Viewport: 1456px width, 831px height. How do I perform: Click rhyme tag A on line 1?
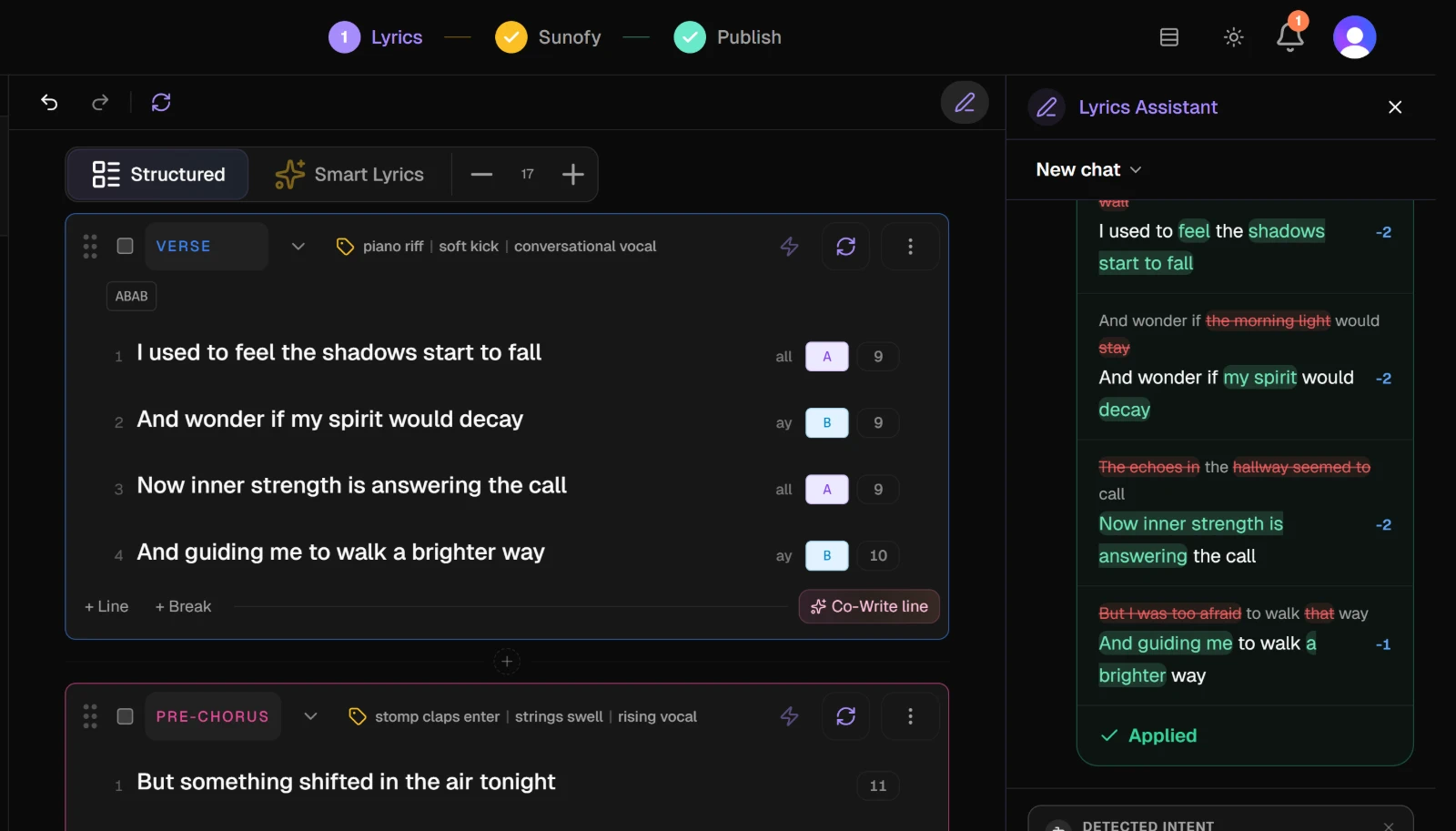tap(827, 357)
